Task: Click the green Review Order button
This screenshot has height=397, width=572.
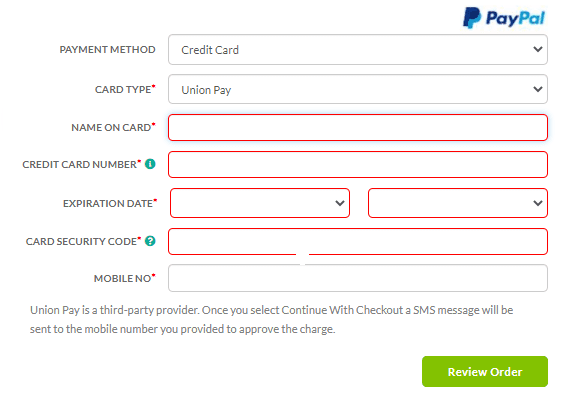Action: point(485,371)
